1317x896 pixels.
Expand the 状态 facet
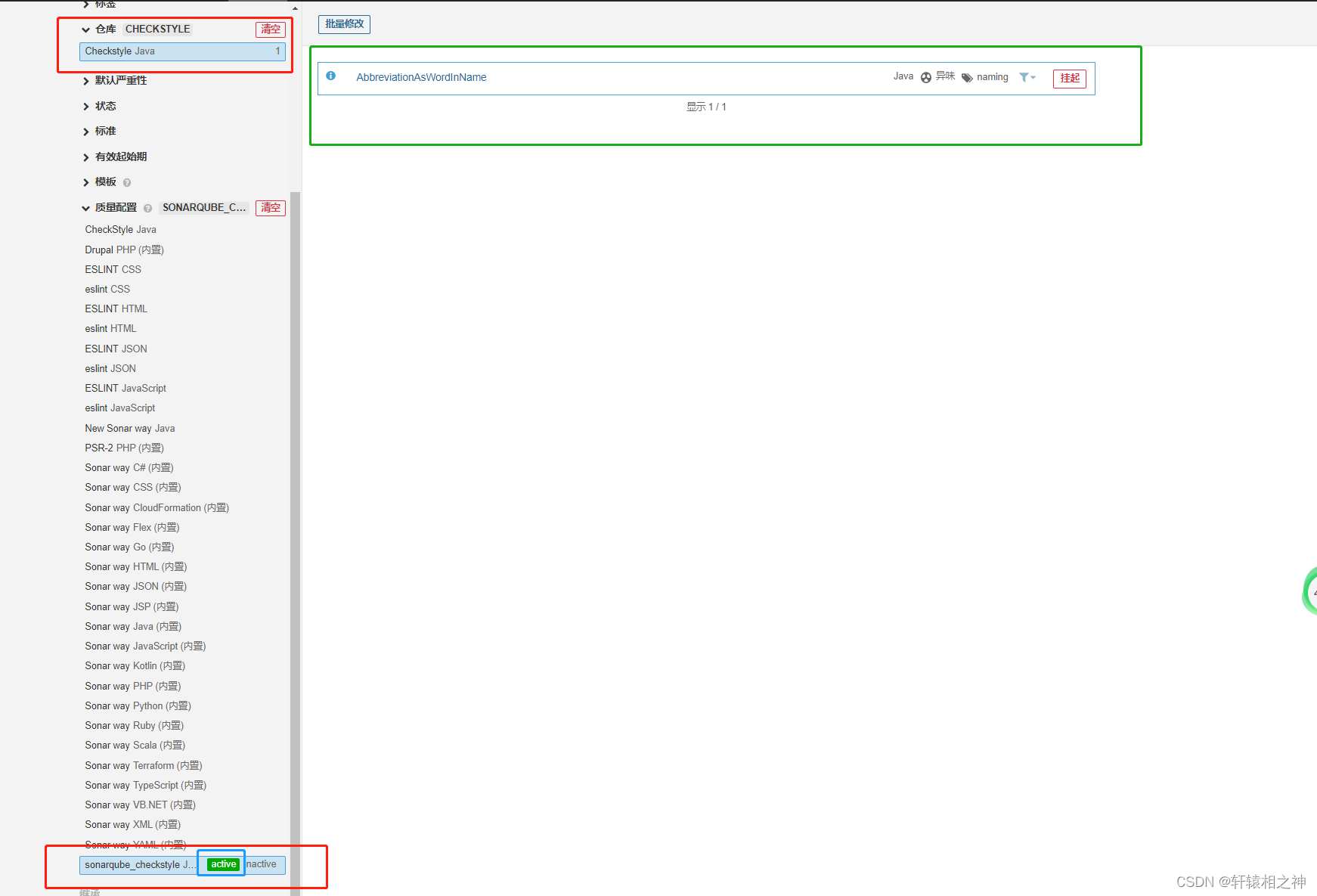pos(100,107)
